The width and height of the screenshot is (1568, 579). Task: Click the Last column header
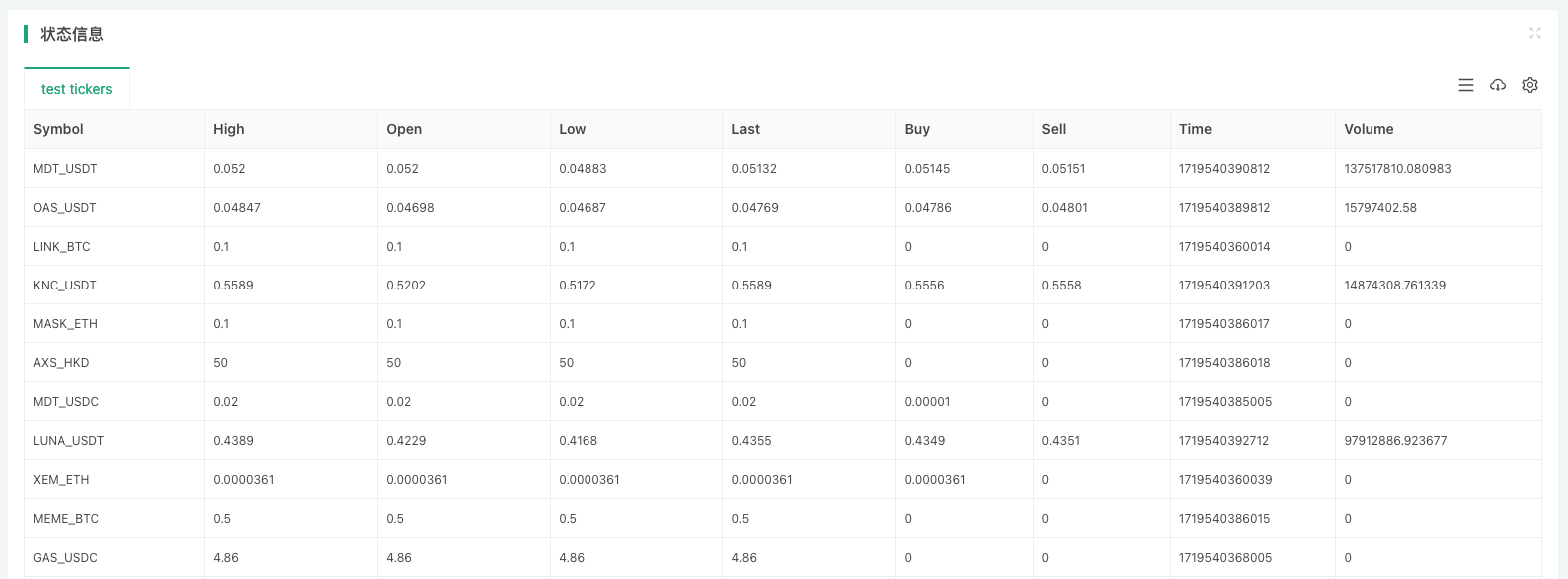click(x=745, y=129)
